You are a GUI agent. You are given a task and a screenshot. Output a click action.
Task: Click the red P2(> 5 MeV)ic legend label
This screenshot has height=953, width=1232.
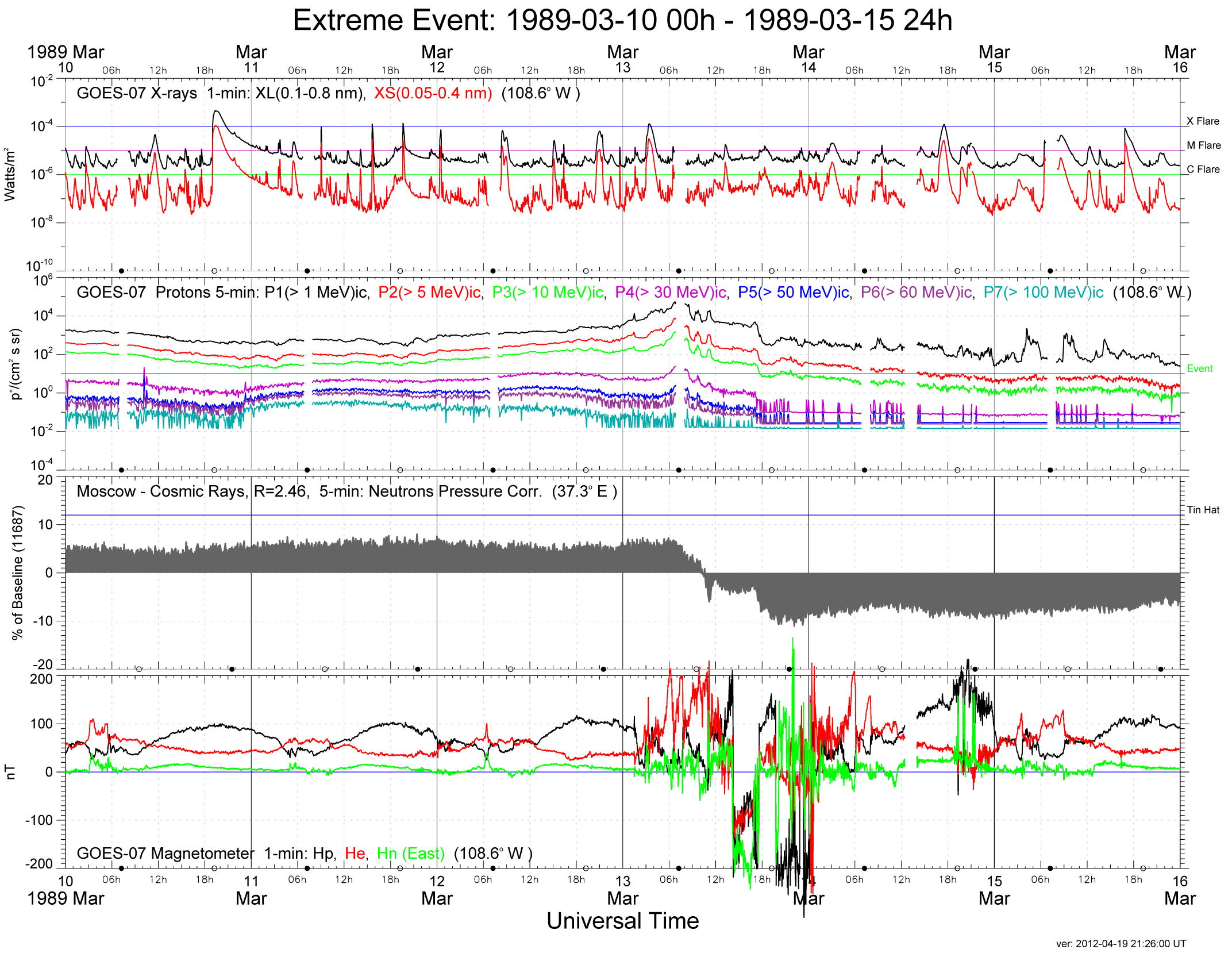tap(429, 292)
